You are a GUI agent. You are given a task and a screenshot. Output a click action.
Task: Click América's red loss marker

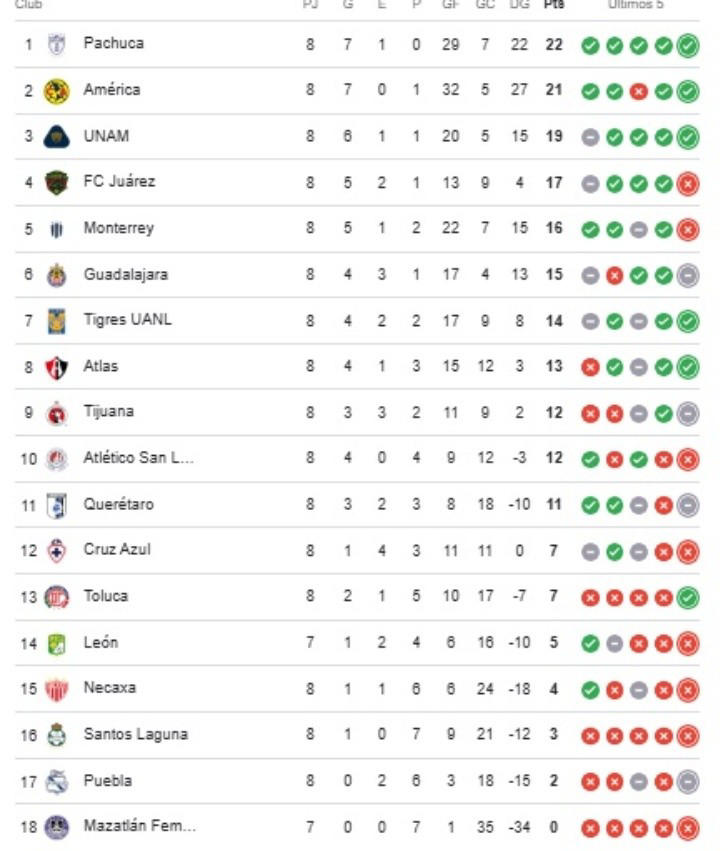click(638, 89)
